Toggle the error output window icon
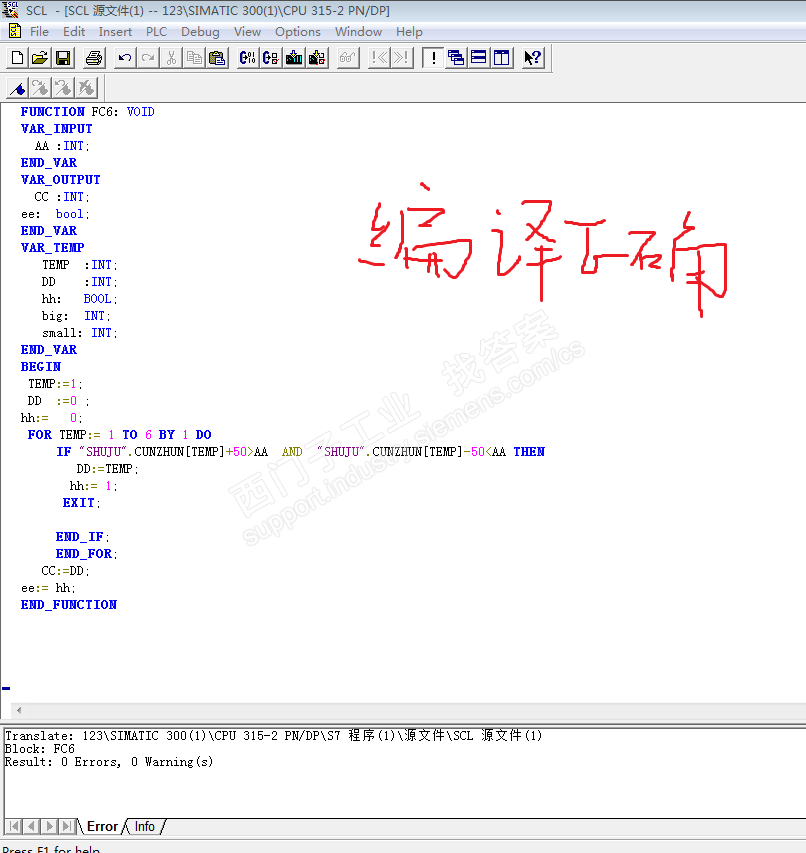 point(433,58)
